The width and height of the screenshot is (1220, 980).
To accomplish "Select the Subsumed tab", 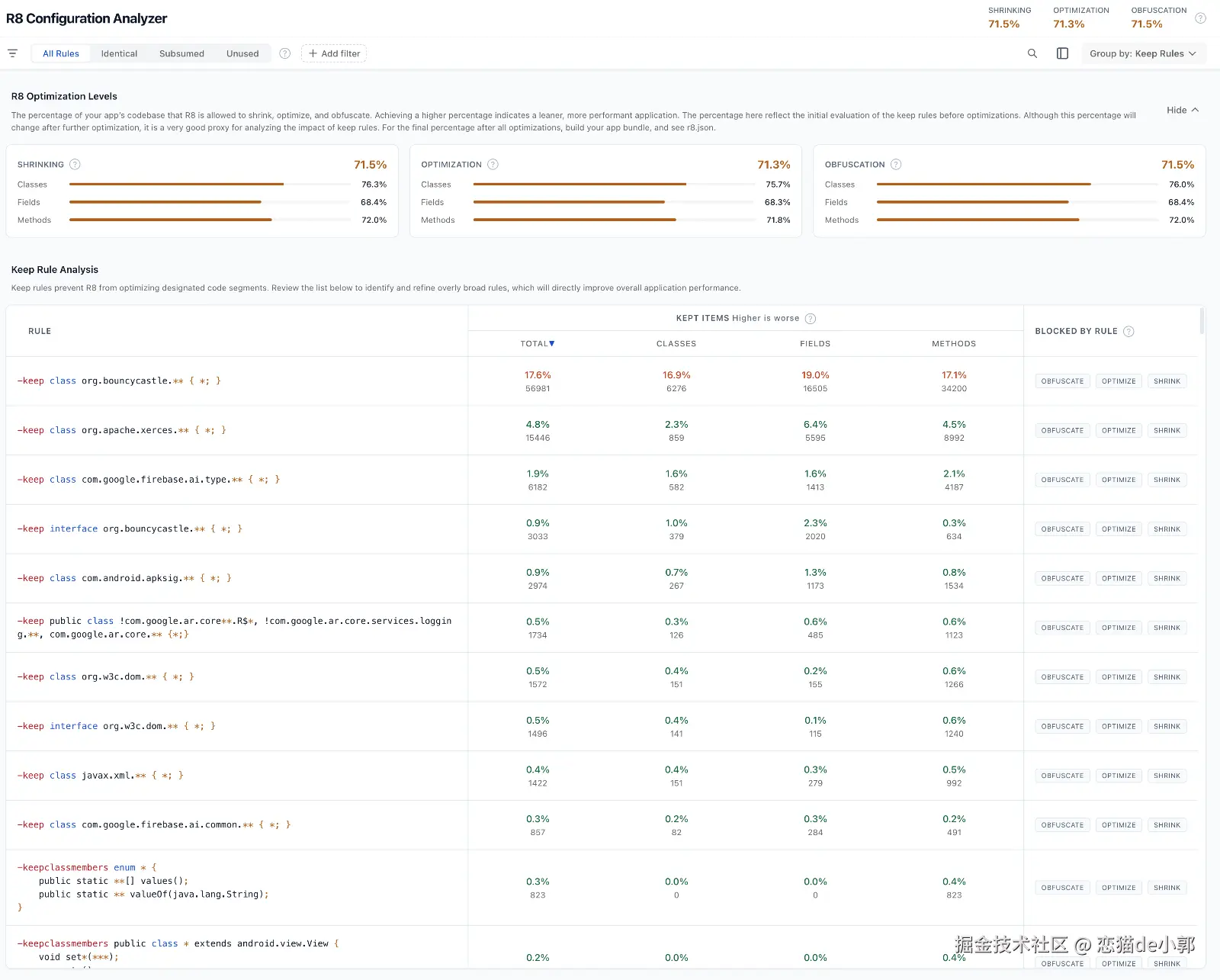I will click(181, 53).
